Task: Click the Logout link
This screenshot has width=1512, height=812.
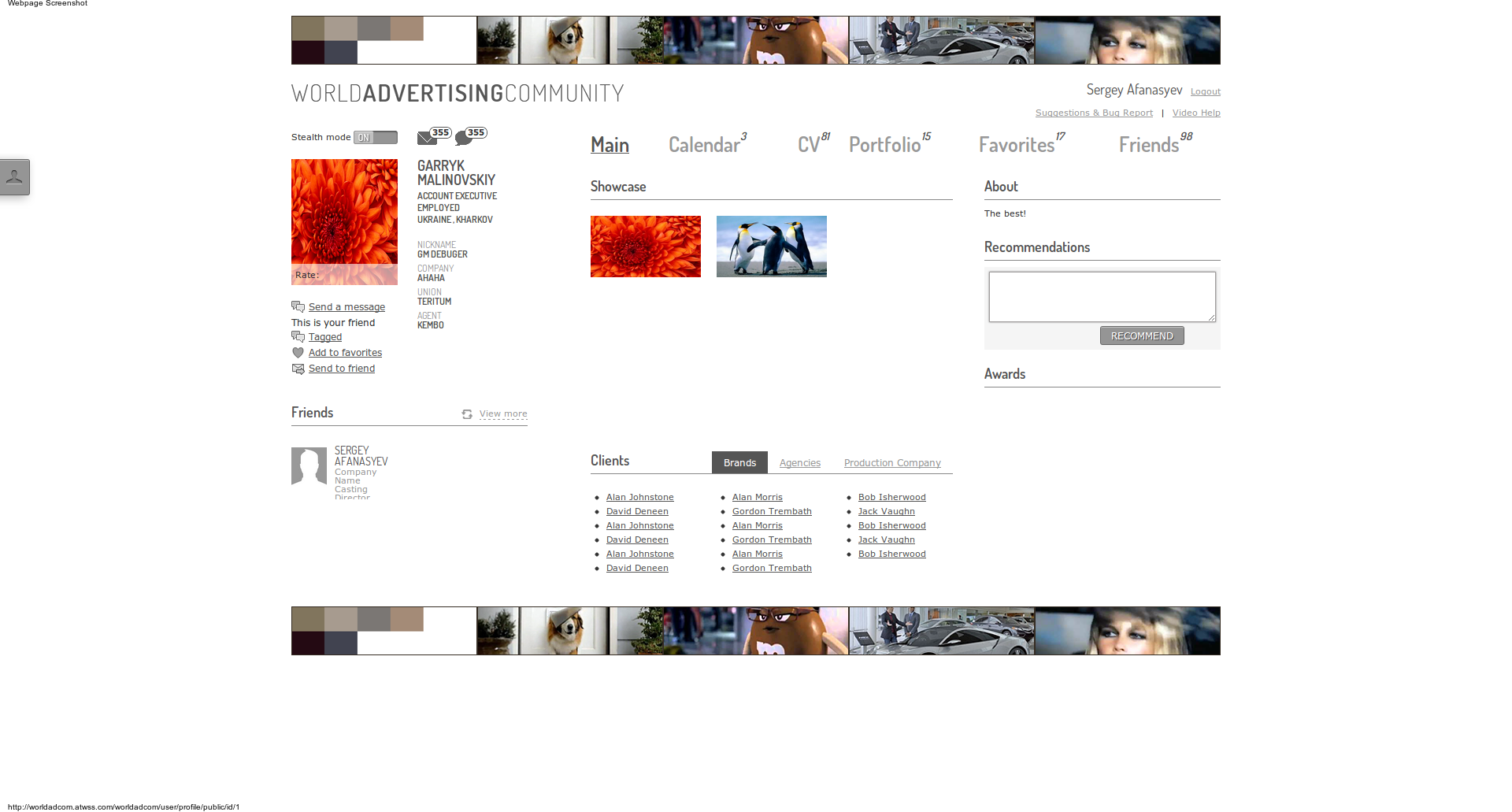Action: pos(1205,92)
